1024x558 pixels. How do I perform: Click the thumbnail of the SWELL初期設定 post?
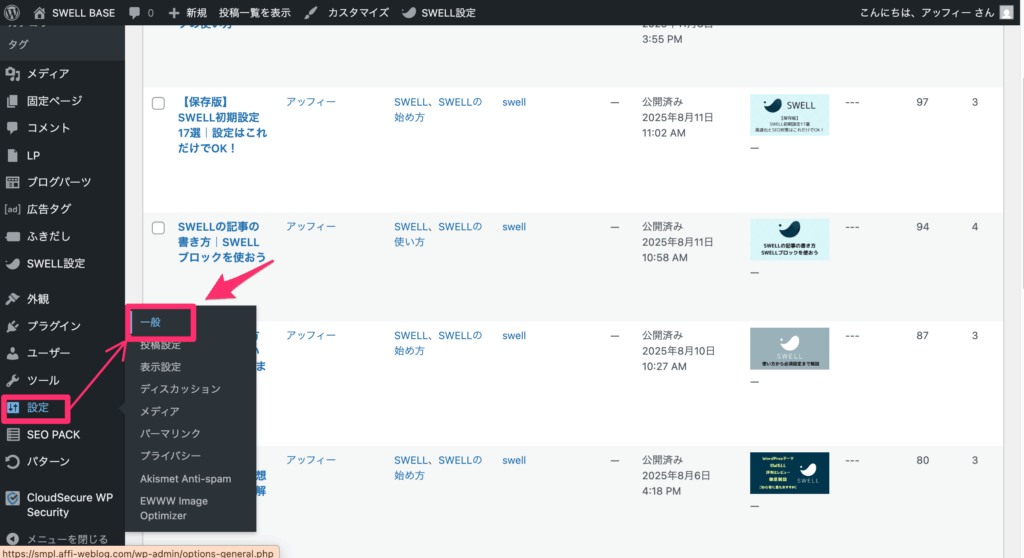[x=789, y=115]
